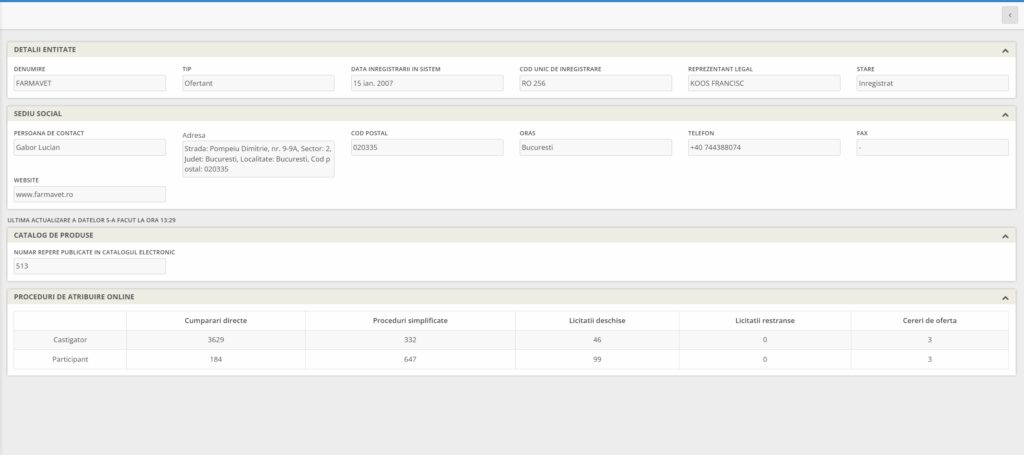Collapse the Detalii Entitate section
1024x455 pixels.
1004,49
